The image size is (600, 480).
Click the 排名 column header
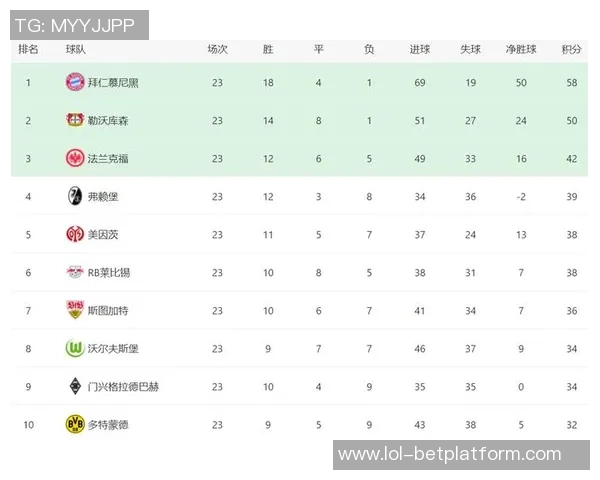[x=29, y=49]
